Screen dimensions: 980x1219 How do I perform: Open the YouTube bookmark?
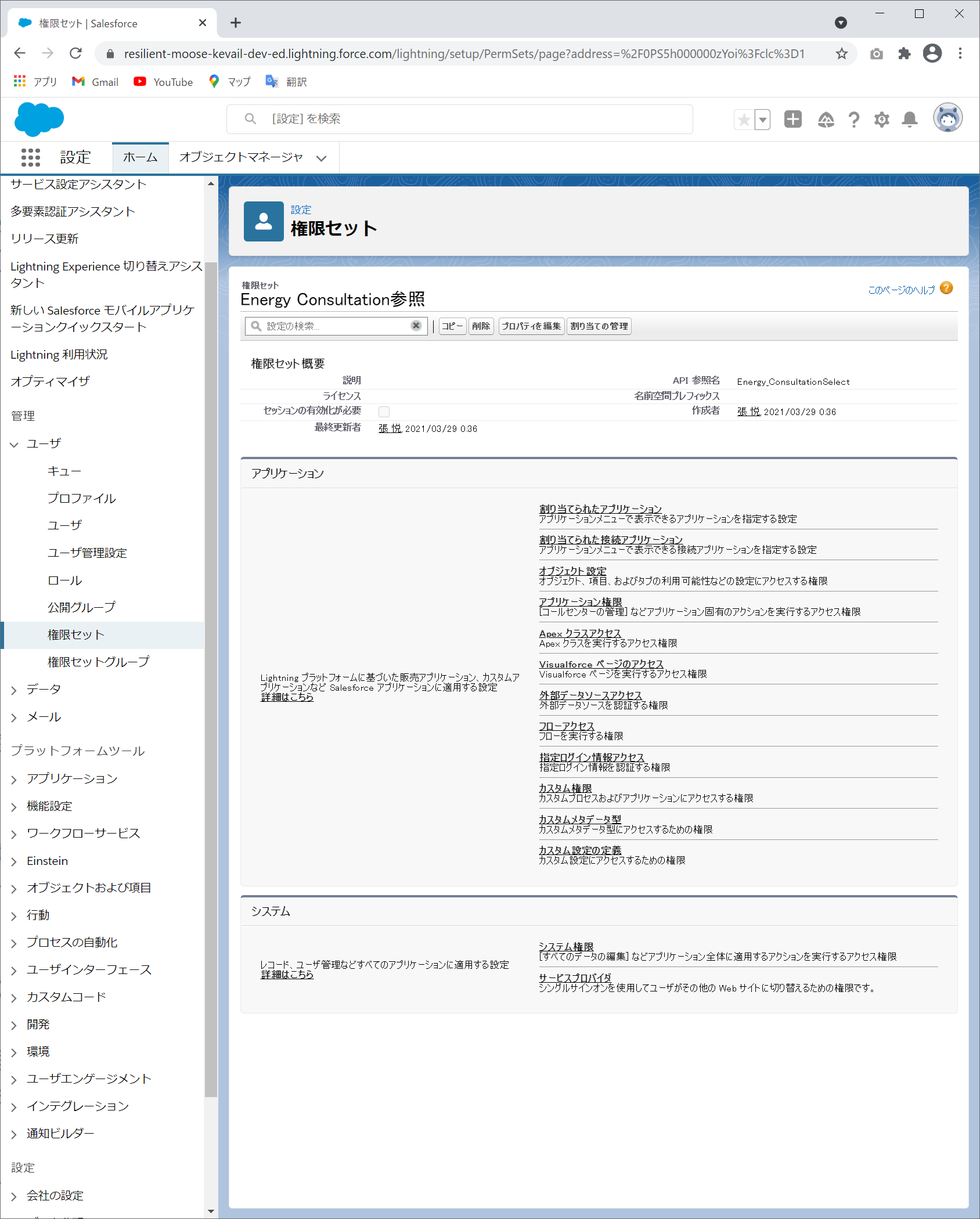[x=163, y=82]
